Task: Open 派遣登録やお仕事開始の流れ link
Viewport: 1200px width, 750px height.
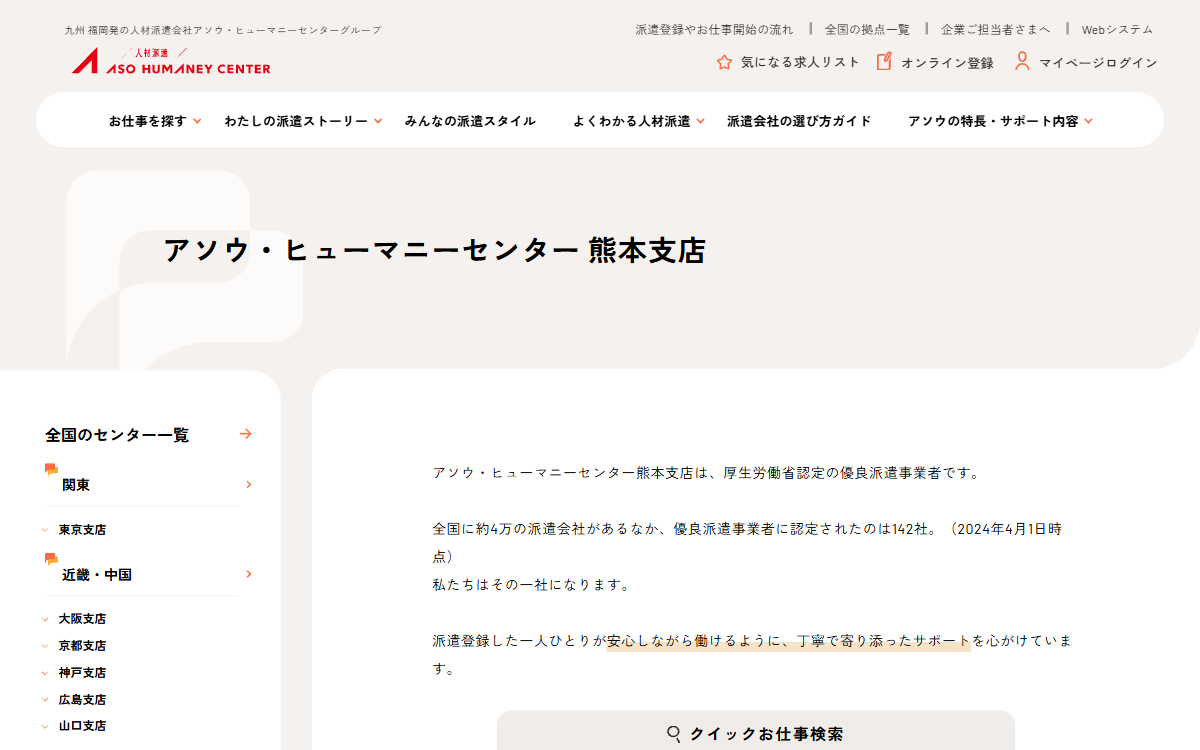Action: 714,30
